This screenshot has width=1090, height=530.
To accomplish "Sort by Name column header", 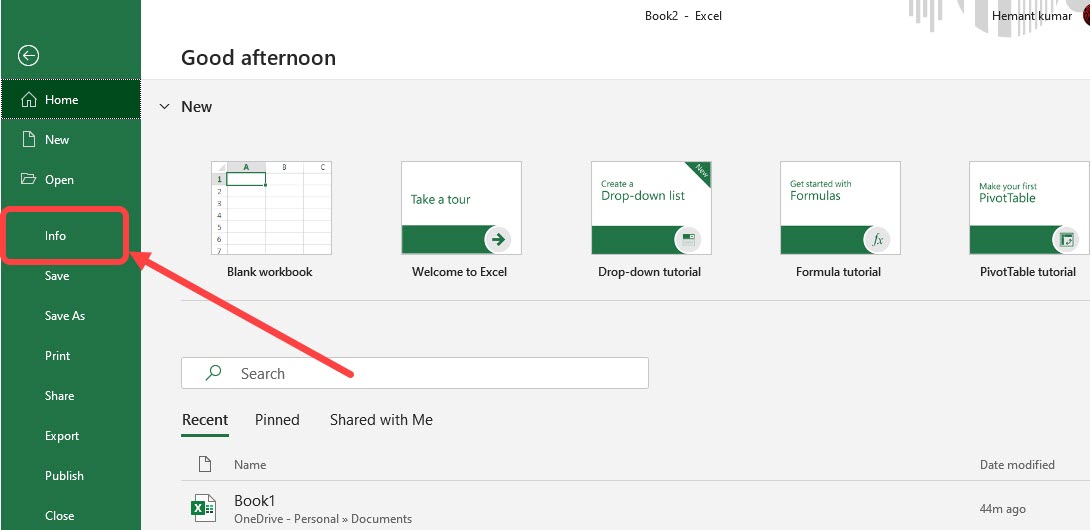I will [250, 465].
